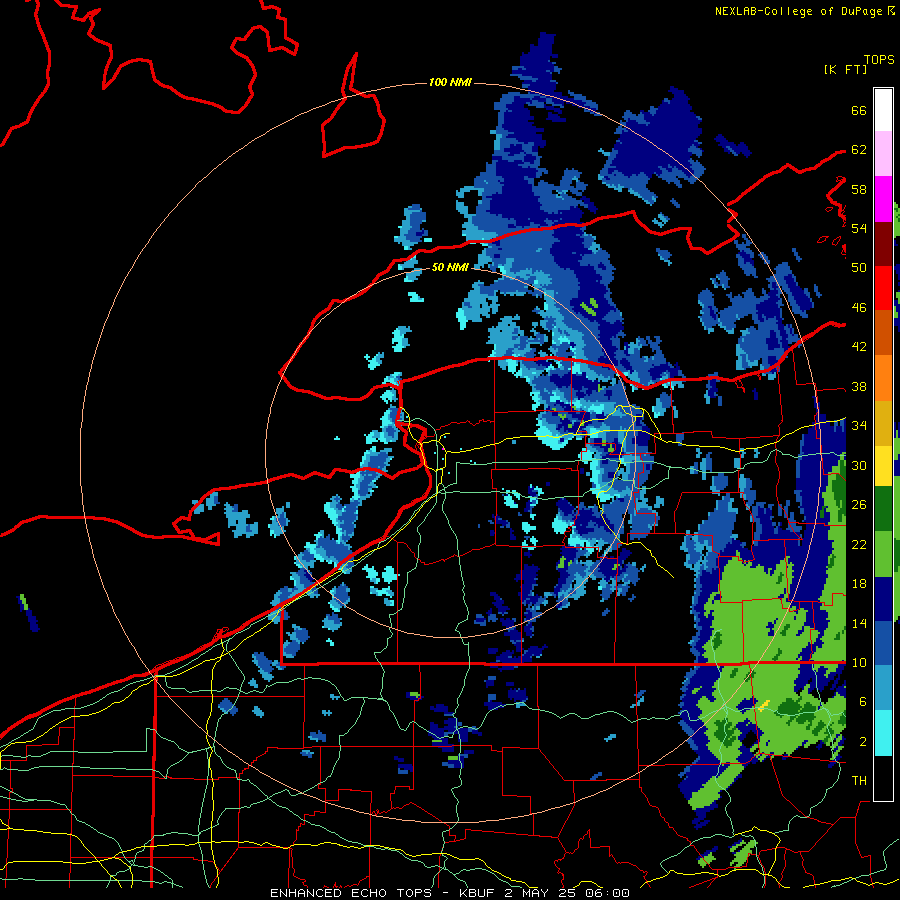Image resolution: width=900 pixels, height=900 pixels.
Task: Click the 18 legend tick label
Action: pyautogui.click(x=859, y=584)
